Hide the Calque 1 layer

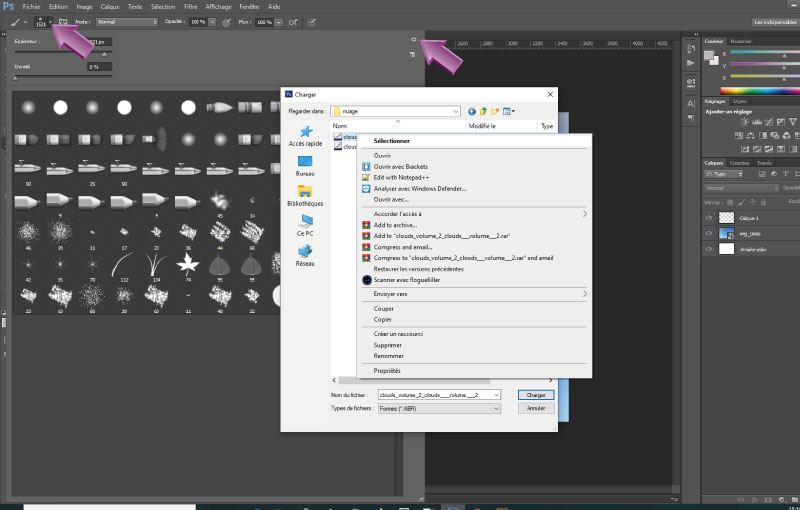pyautogui.click(x=709, y=217)
